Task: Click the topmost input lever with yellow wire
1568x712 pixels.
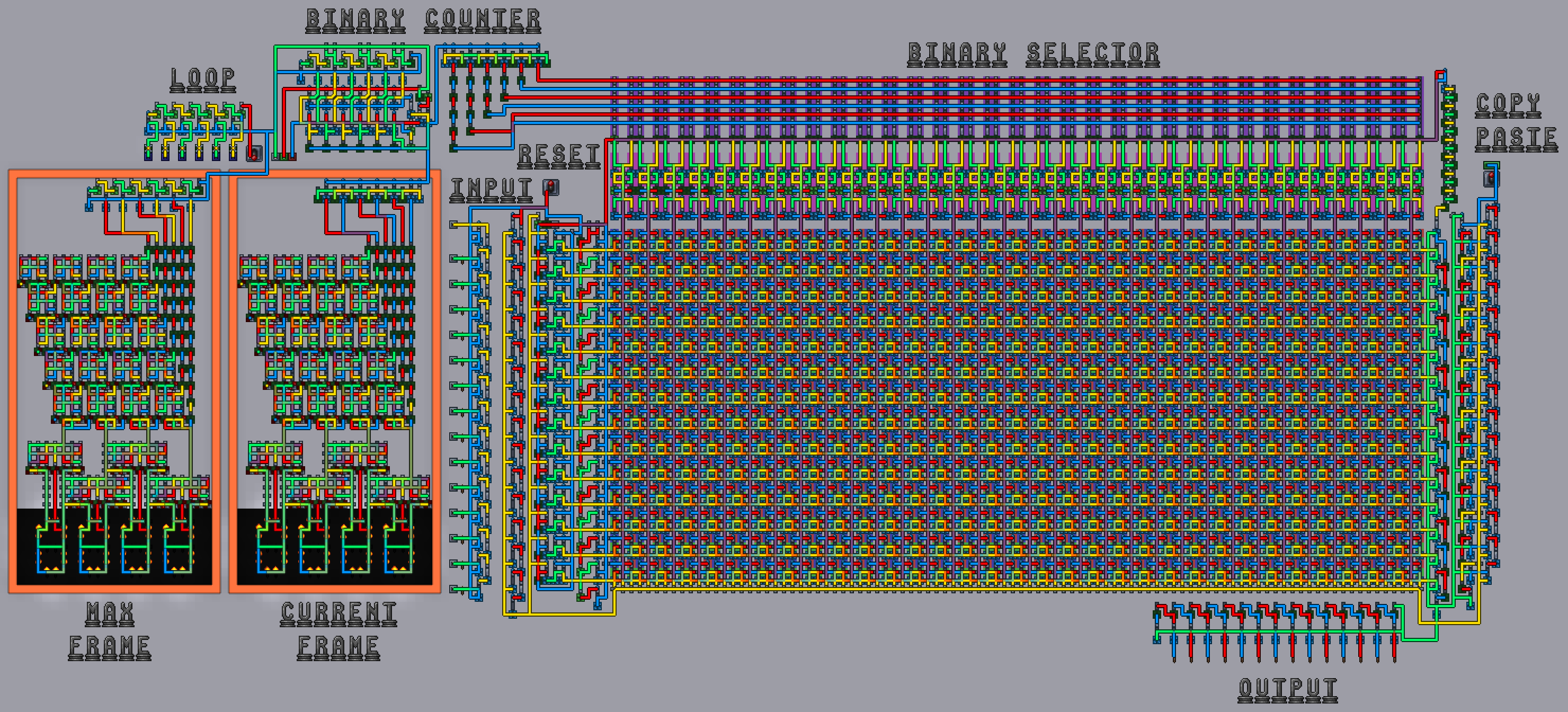Action: (x=454, y=225)
